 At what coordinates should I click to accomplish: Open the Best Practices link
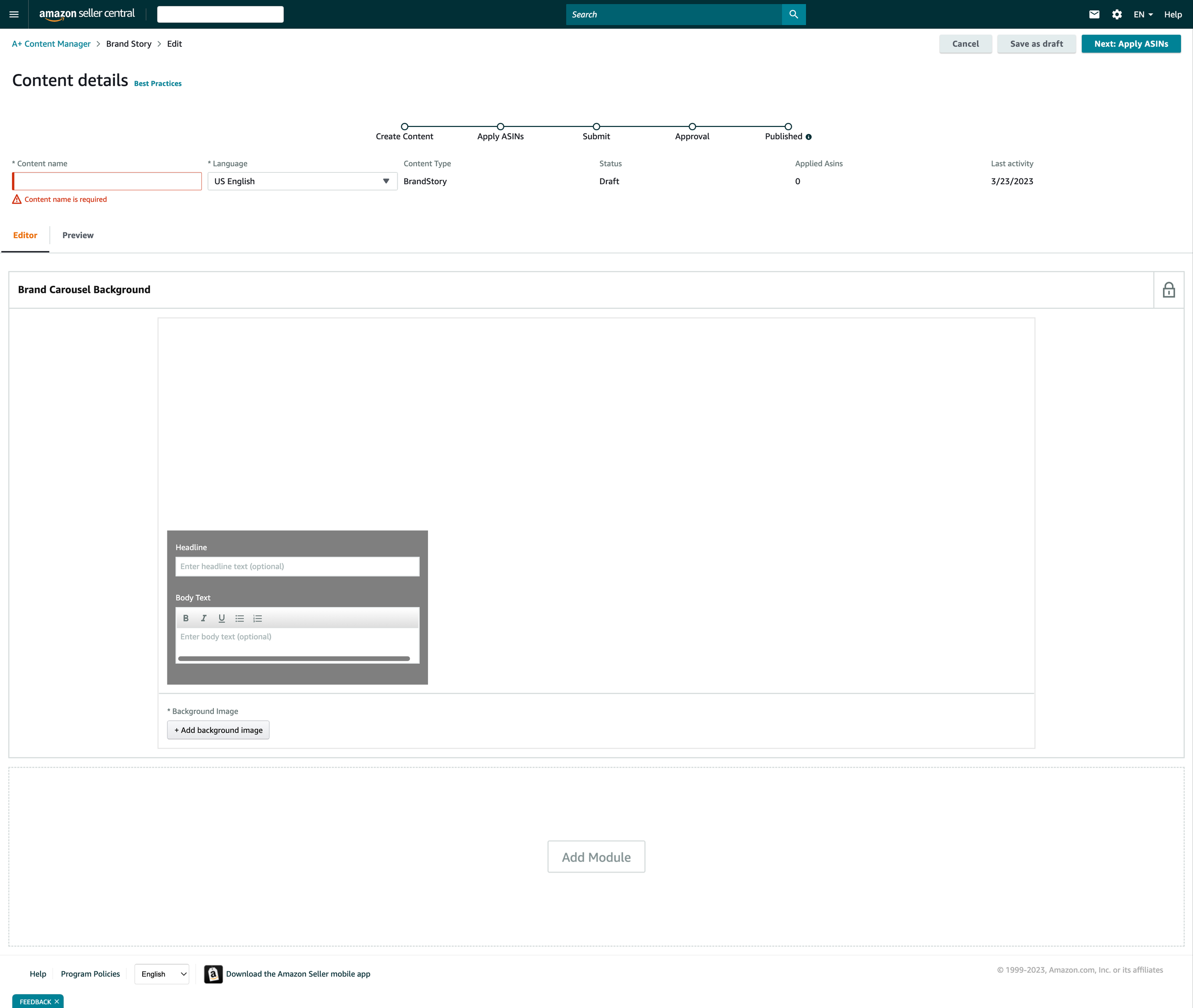pyautogui.click(x=158, y=83)
